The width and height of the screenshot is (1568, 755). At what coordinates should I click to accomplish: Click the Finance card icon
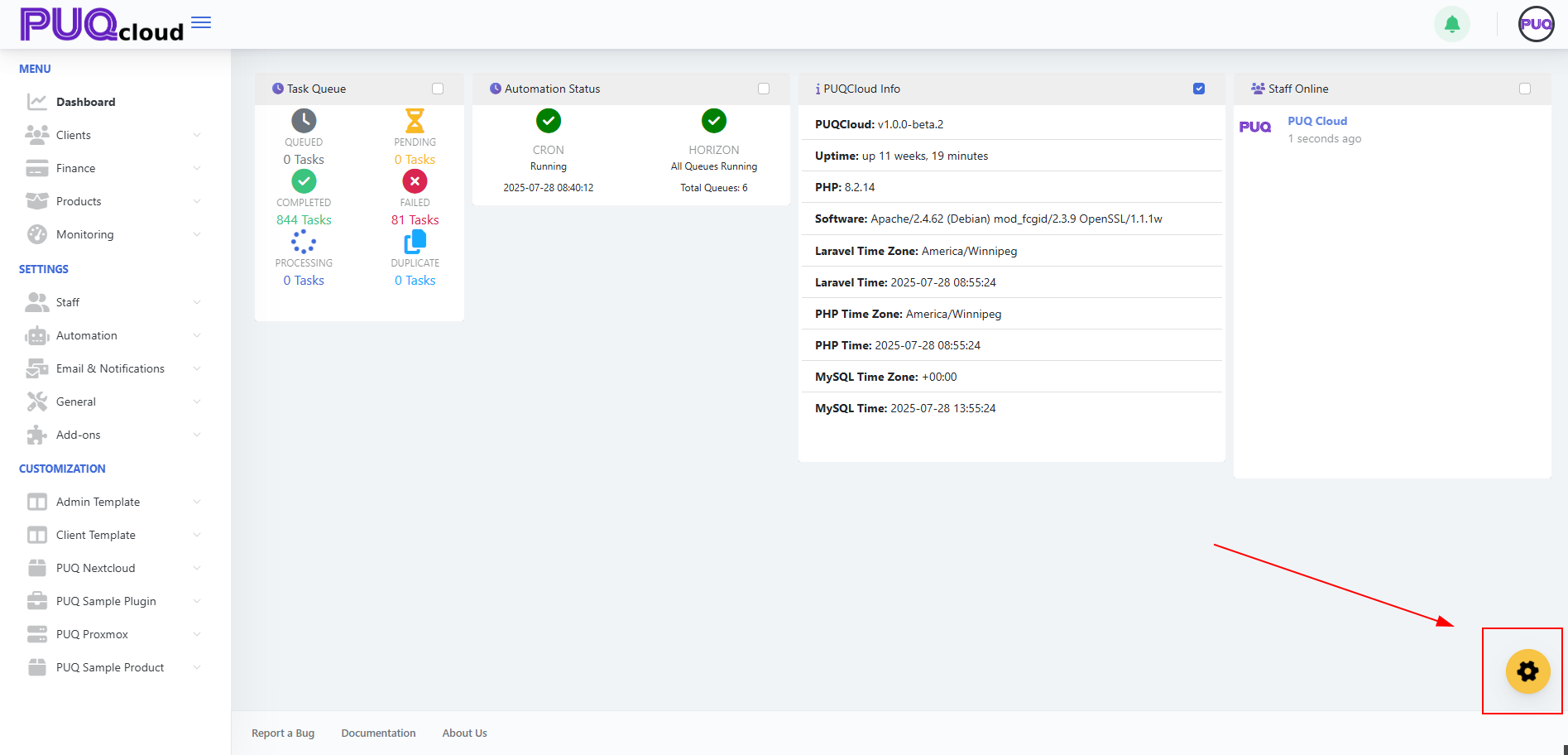pos(37,168)
